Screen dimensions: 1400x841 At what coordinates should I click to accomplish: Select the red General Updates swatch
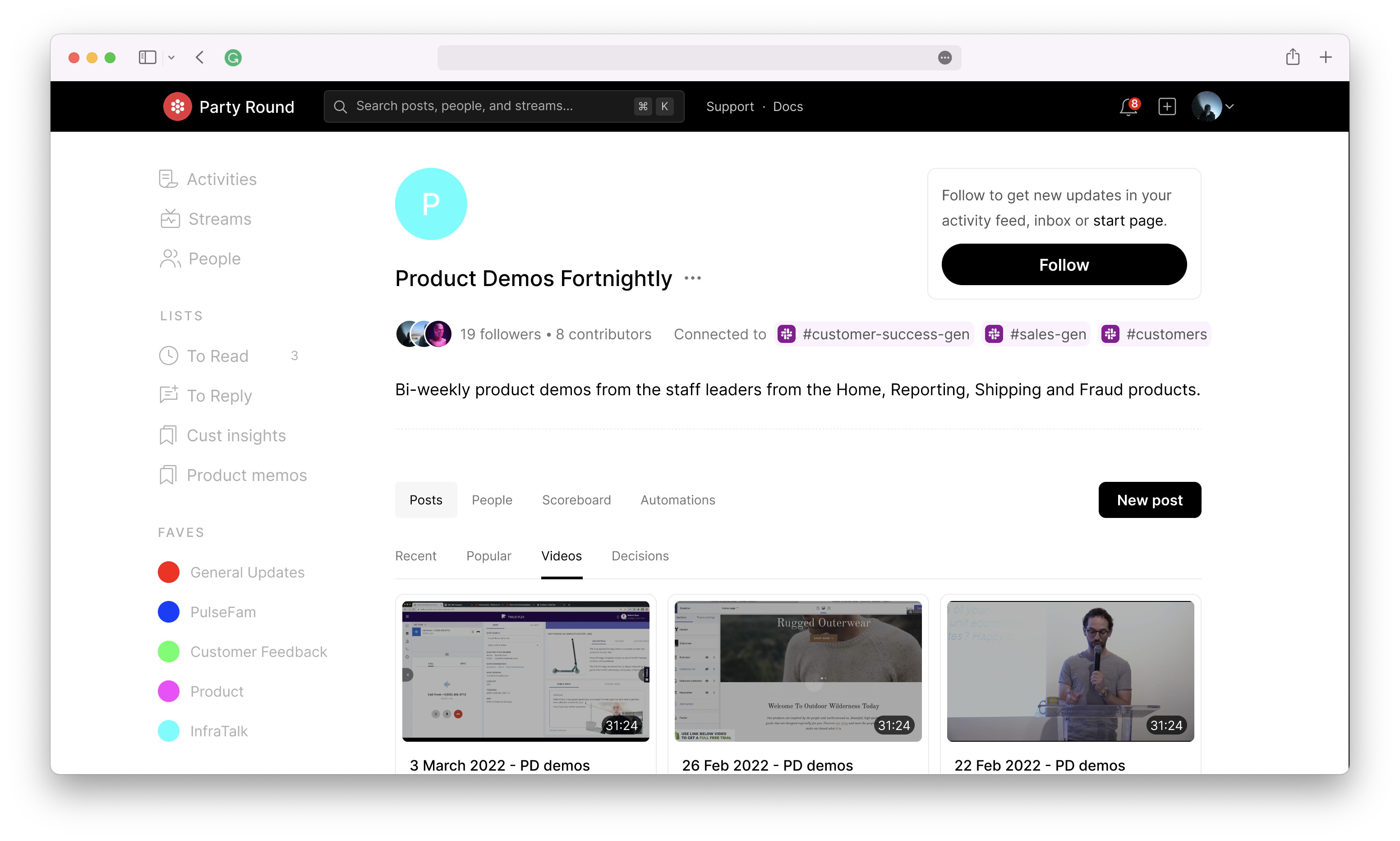coord(169,573)
